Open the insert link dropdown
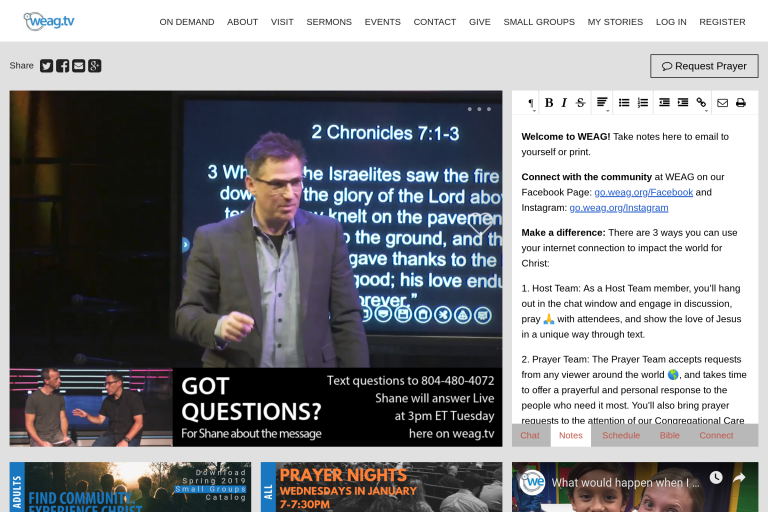 [701, 103]
